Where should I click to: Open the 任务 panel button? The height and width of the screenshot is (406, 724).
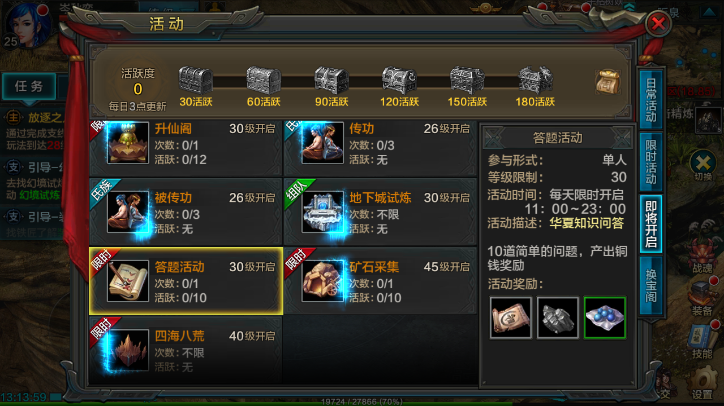[29, 86]
